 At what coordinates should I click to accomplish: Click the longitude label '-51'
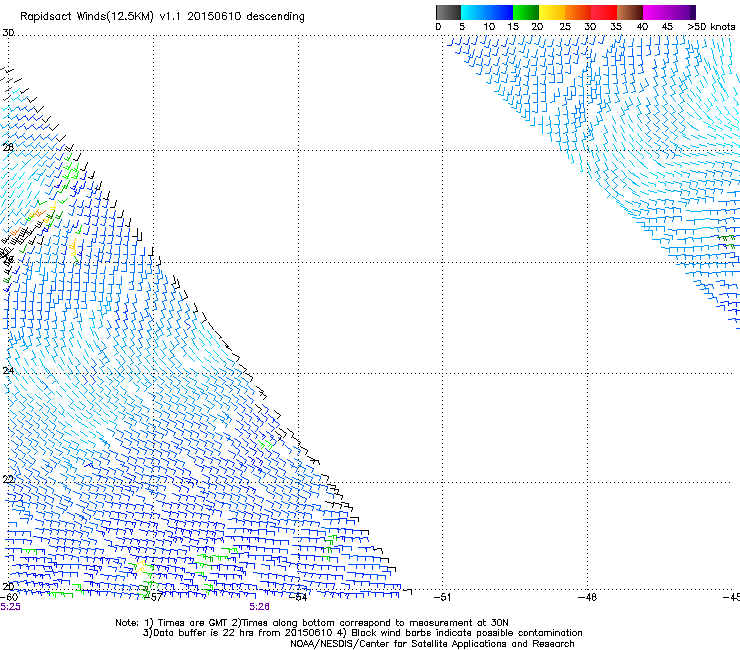442,597
